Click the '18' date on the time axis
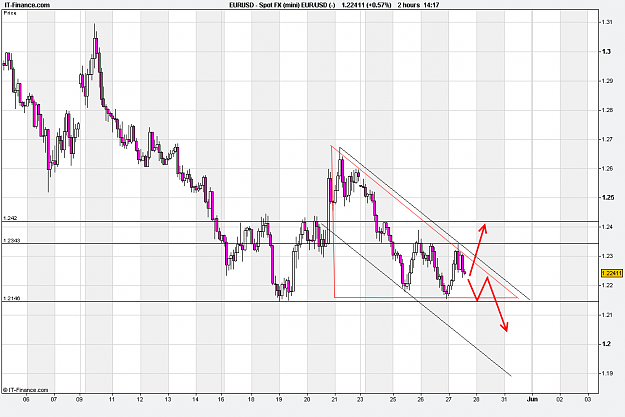Screen dimensions: 625x417 pos(251,399)
